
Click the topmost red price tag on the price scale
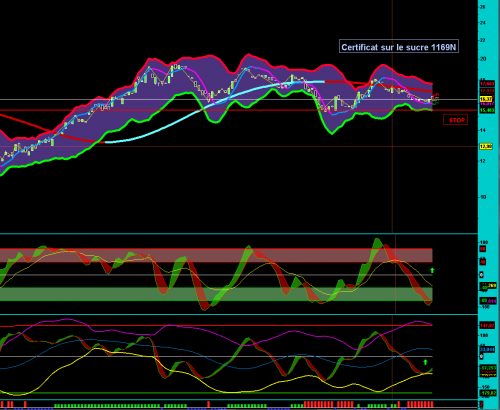487,84
